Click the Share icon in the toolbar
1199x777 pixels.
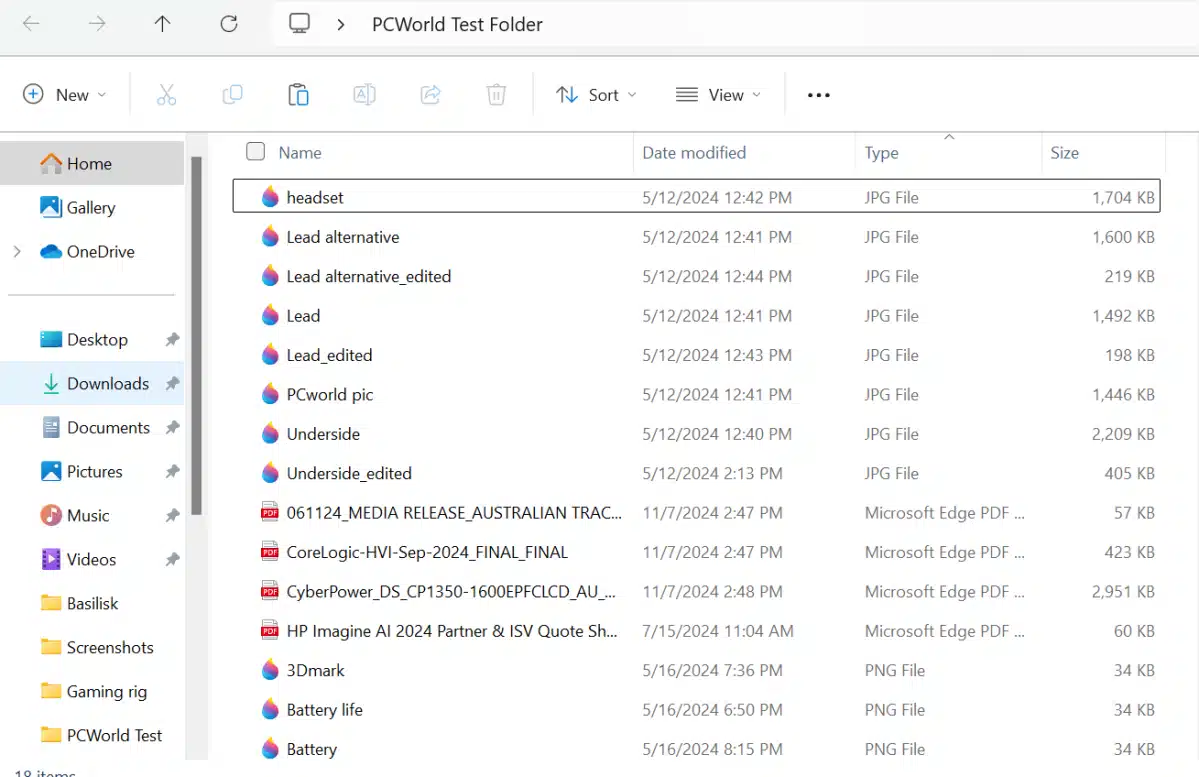[430, 94]
